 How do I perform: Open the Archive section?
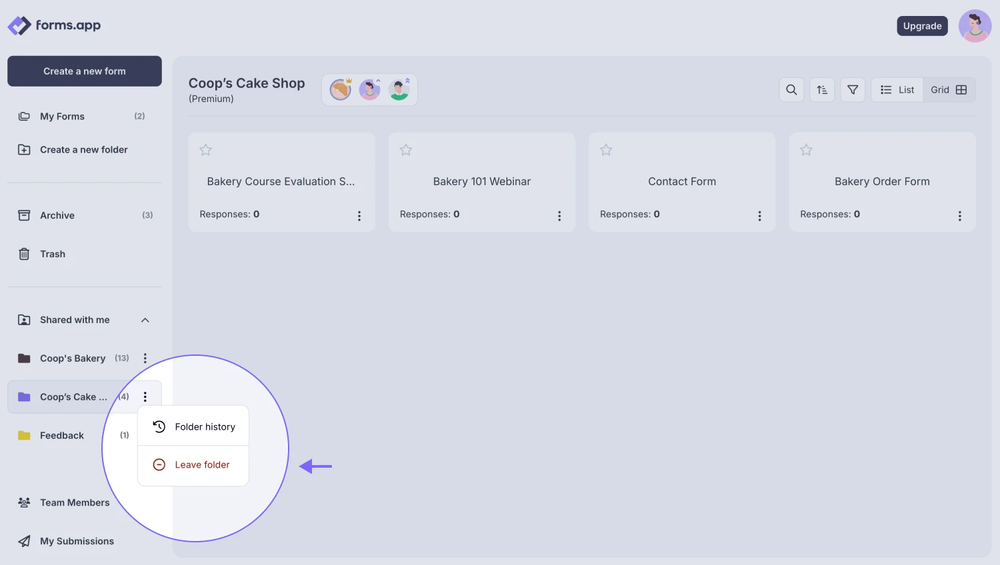pyautogui.click(x=57, y=215)
